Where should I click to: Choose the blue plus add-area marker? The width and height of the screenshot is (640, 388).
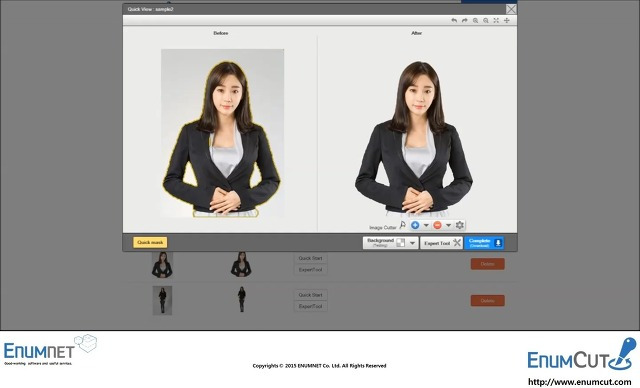point(415,225)
